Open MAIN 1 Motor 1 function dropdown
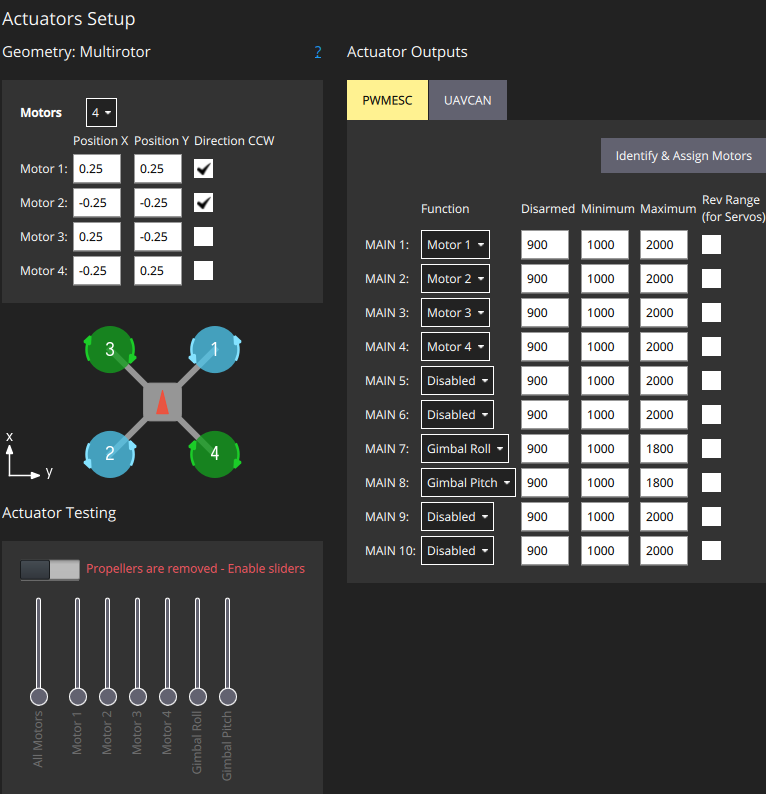The width and height of the screenshot is (766, 794). click(455, 245)
